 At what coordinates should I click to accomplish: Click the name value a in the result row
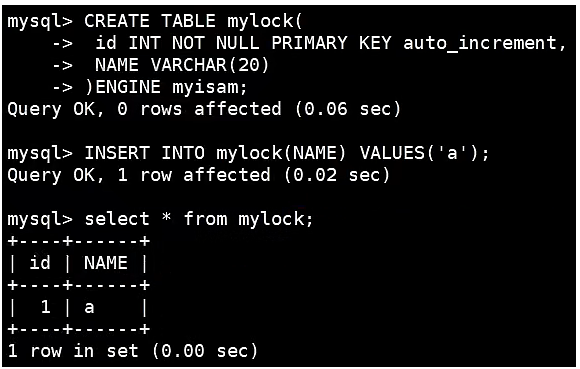click(x=89, y=307)
